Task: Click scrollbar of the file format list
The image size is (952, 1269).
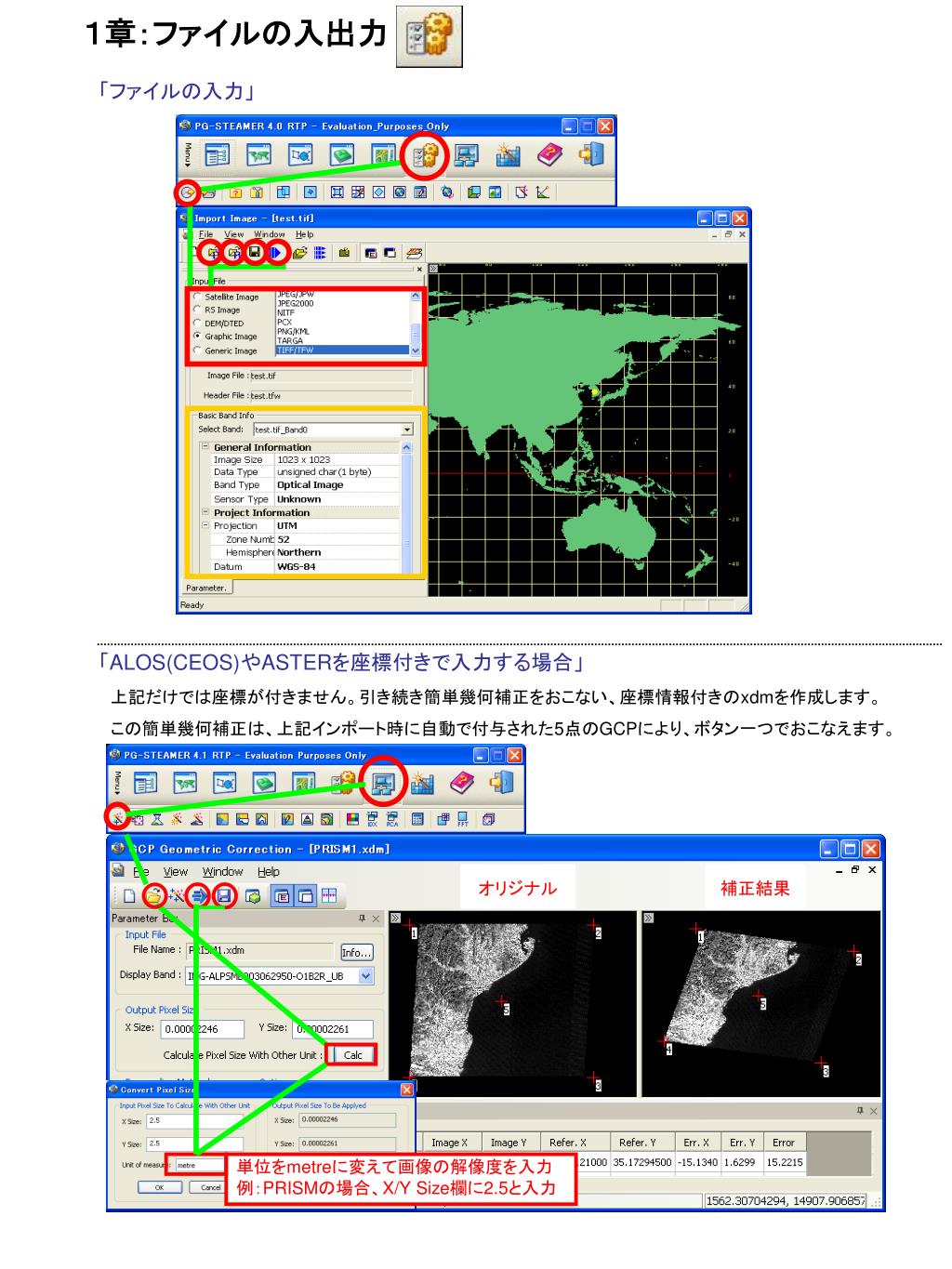Action: [x=416, y=324]
